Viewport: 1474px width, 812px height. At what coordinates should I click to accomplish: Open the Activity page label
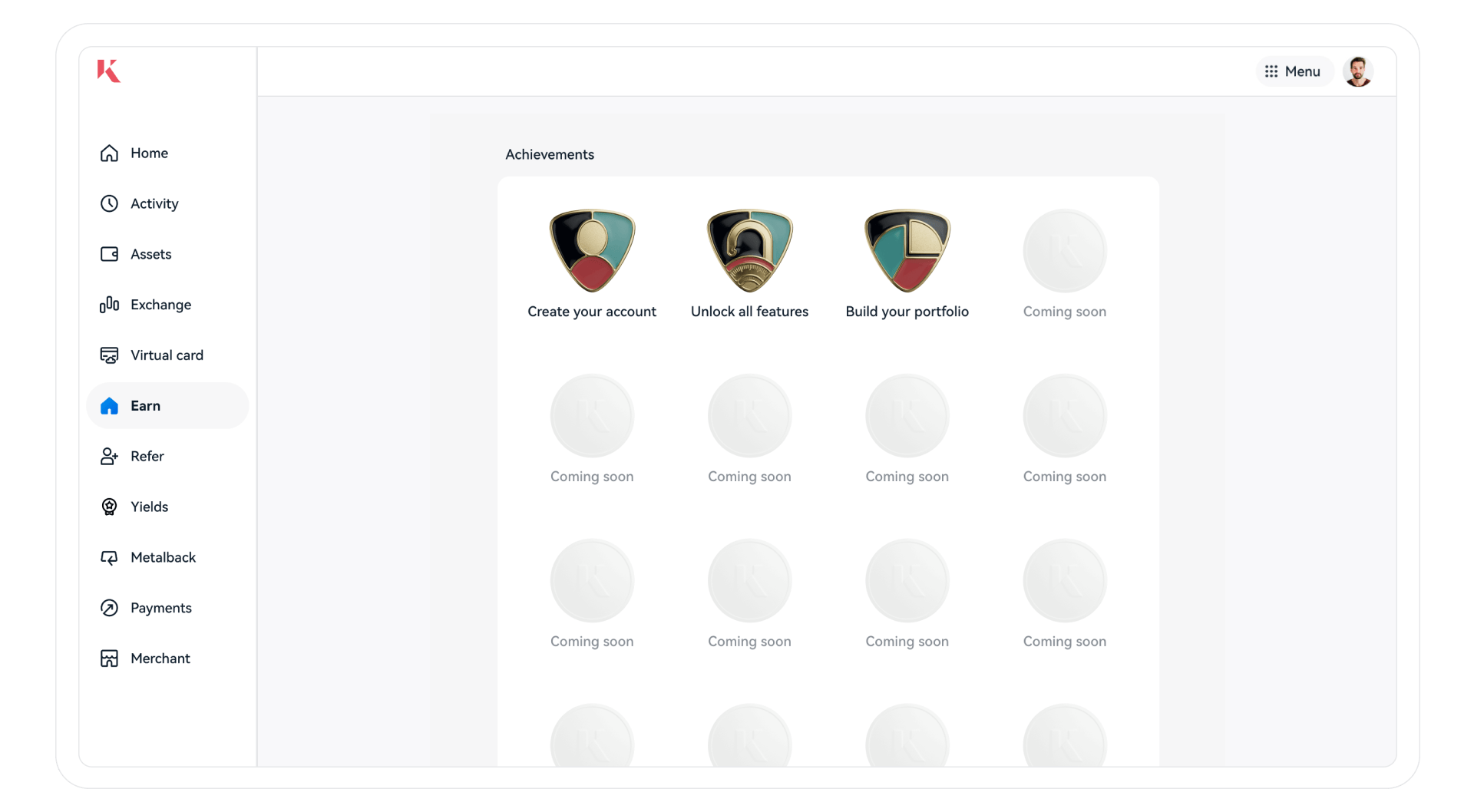(154, 203)
